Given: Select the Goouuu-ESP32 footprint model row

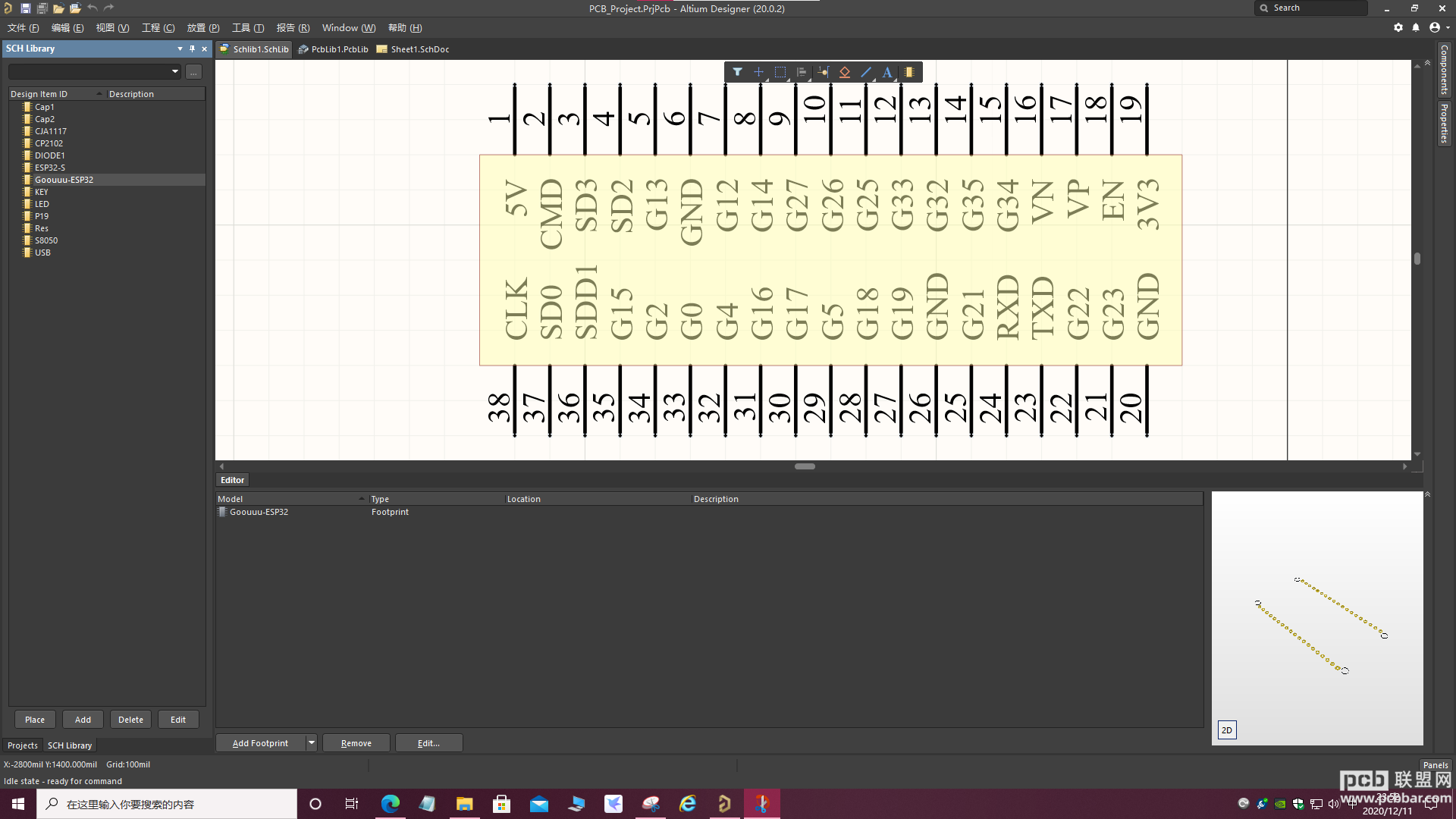Looking at the screenshot, I should pos(709,512).
